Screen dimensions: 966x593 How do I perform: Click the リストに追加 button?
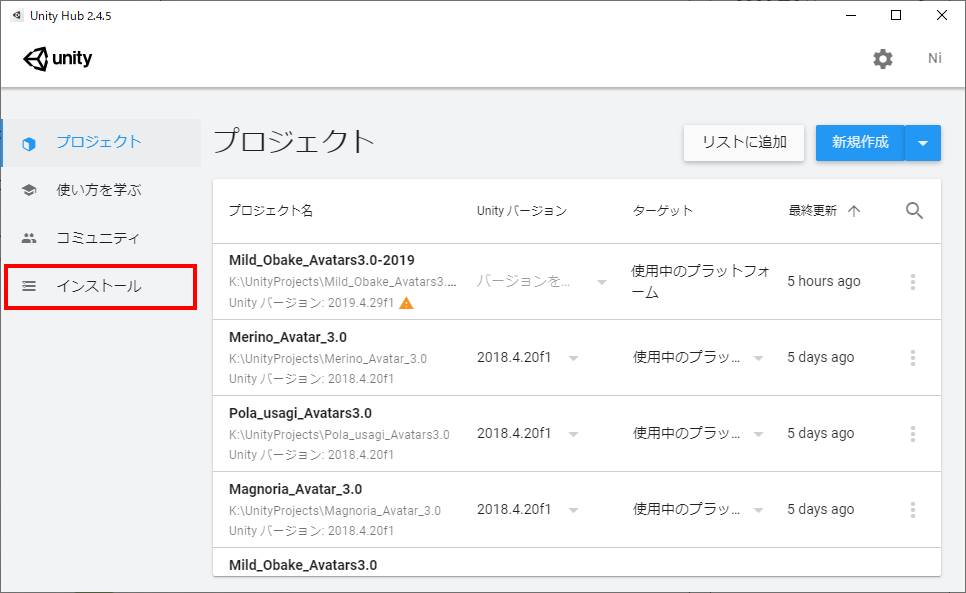pyautogui.click(x=744, y=143)
